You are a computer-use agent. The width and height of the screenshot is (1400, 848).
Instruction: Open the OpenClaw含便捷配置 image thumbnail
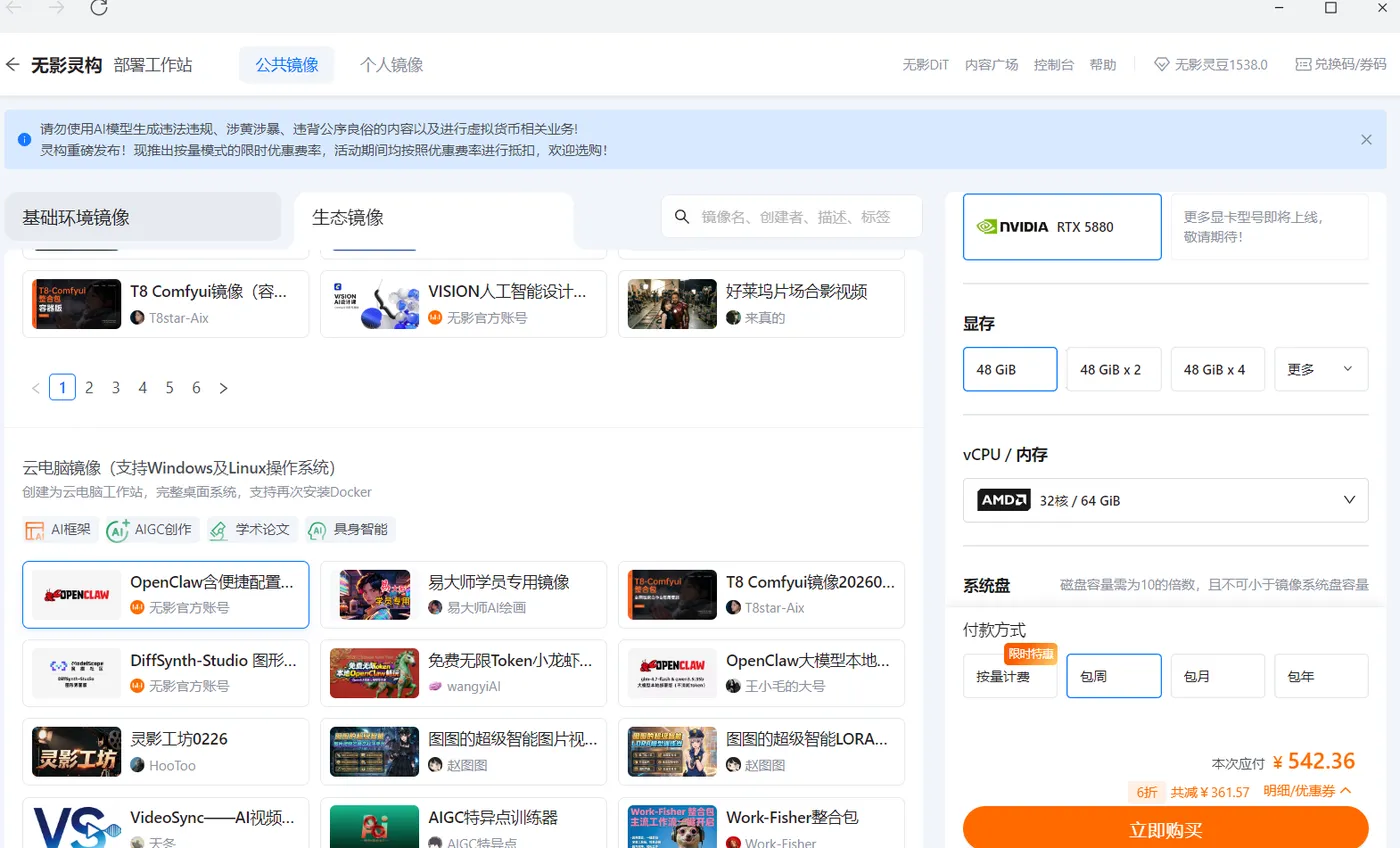pyautogui.click(x=77, y=595)
